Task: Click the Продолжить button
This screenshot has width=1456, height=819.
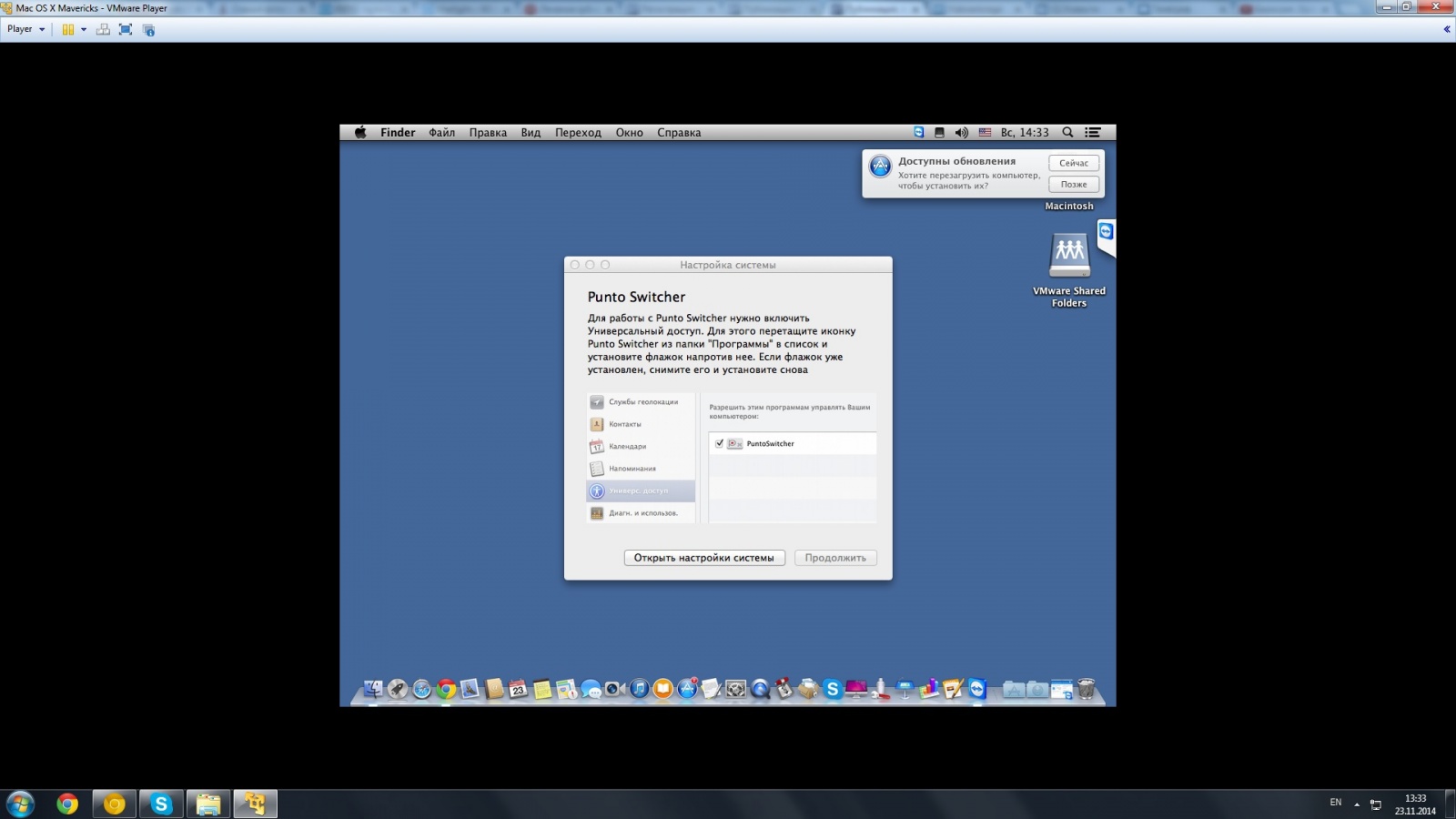Action: tap(835, 558)
